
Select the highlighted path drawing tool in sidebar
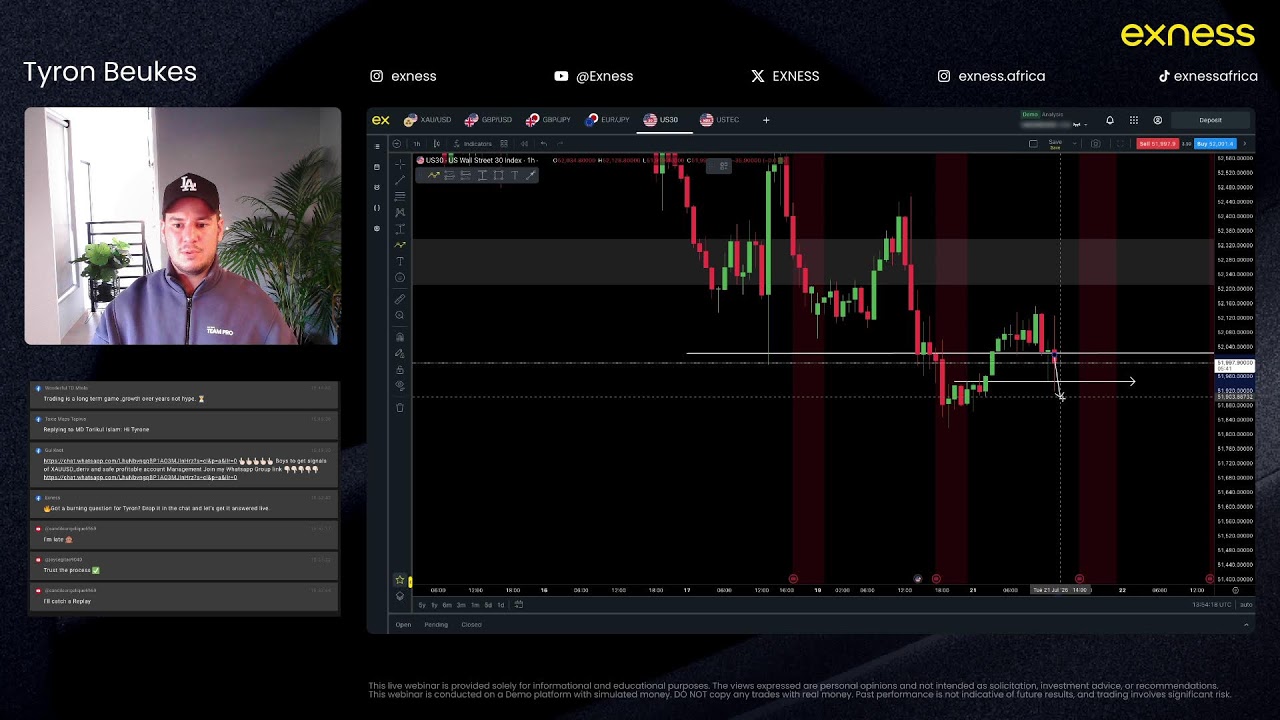coord(400,245)
